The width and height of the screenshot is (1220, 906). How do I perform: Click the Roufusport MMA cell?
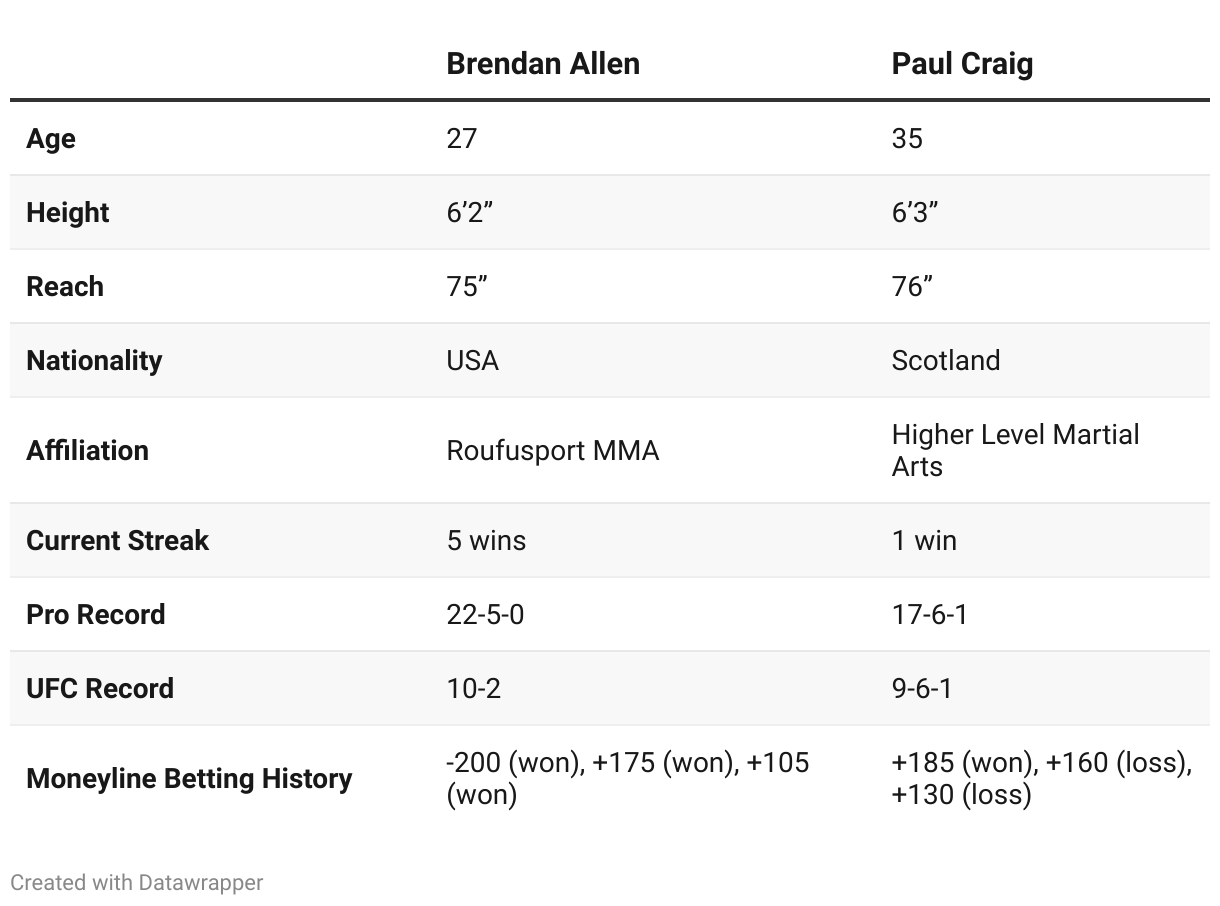coord(553,450)
